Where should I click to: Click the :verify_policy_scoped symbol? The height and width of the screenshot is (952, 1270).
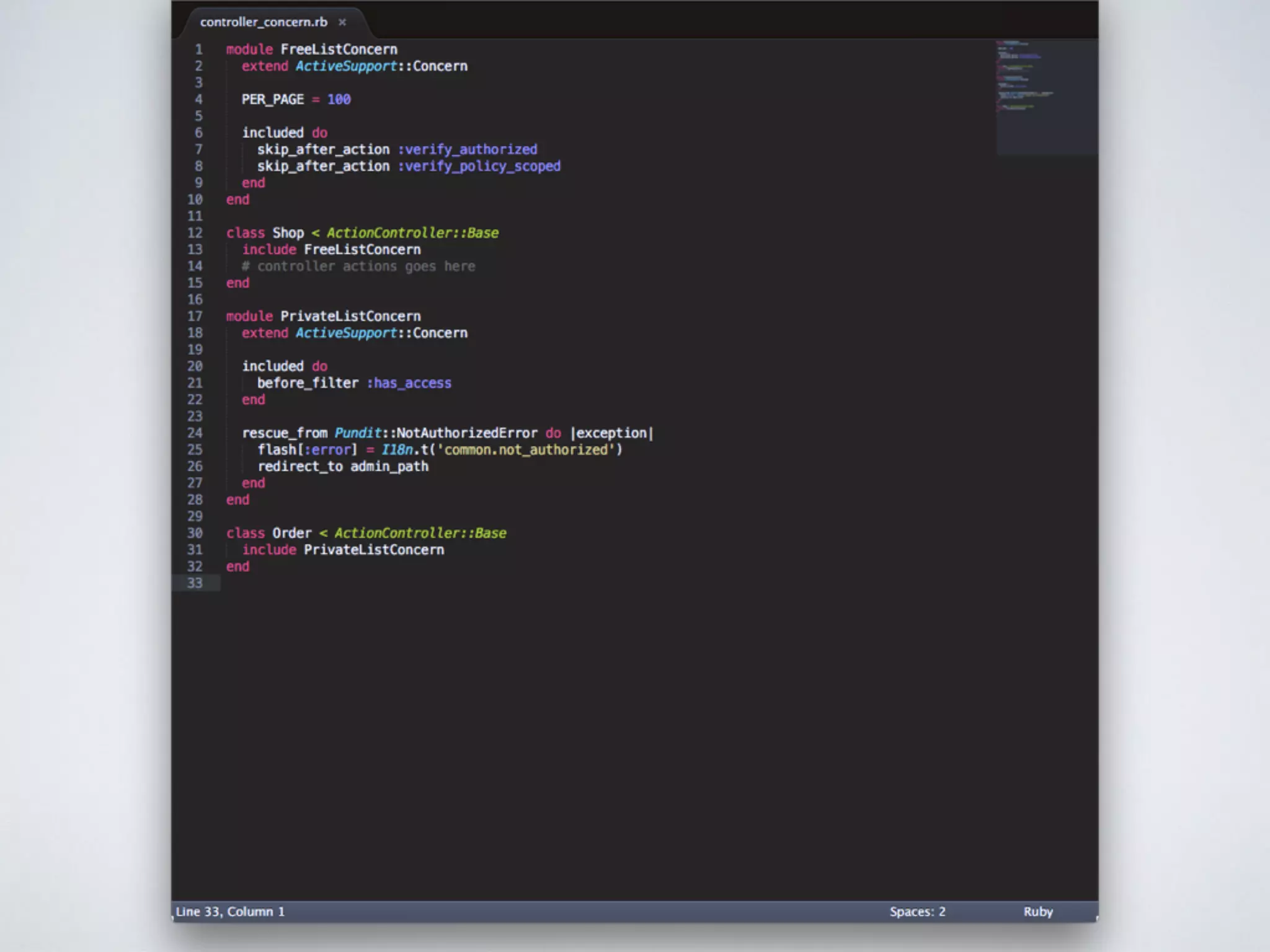click(479, 166)
